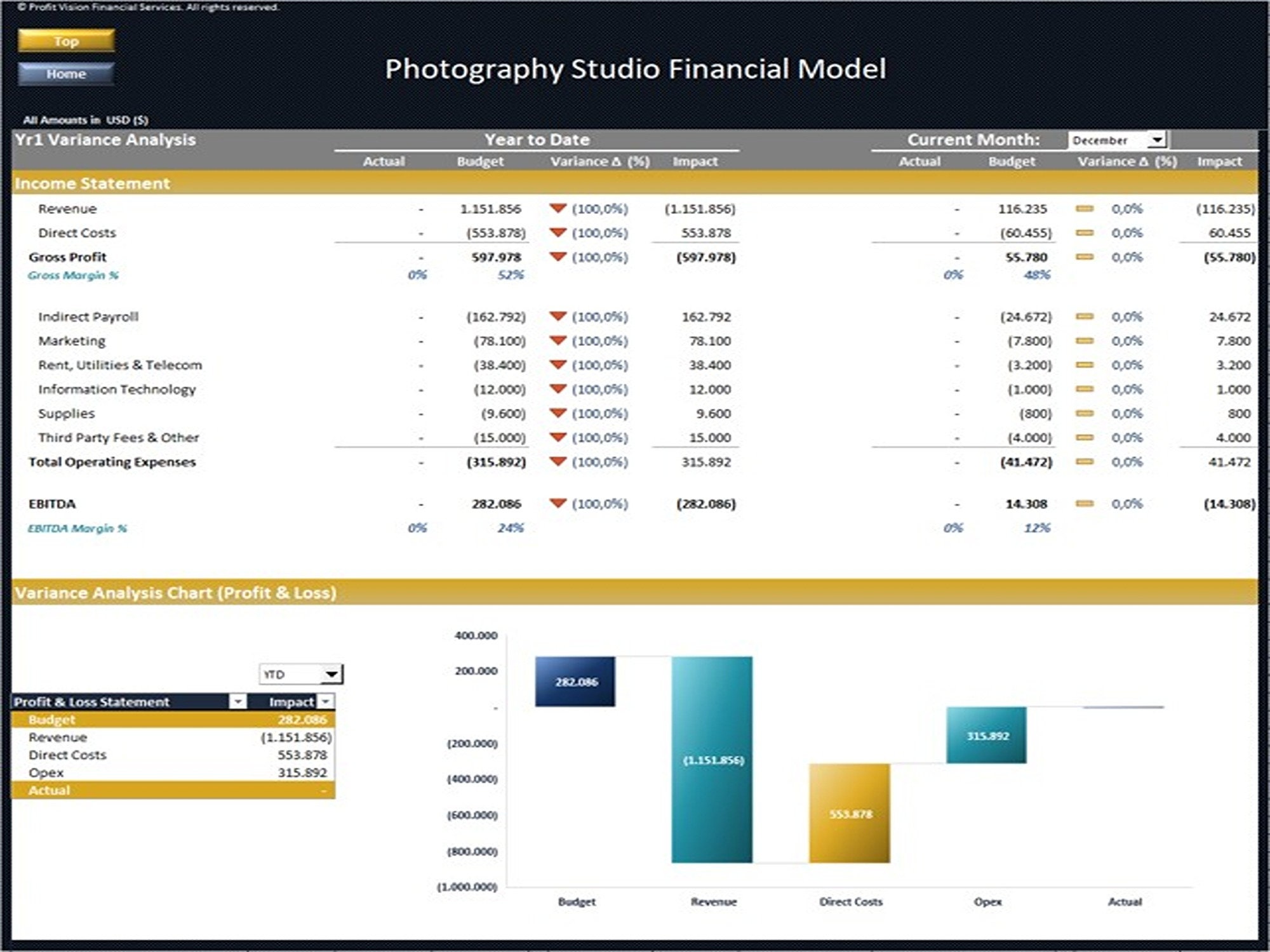Screen dimensions: 1270x952
Task: Click the Top button
Action: [x=67, y=41]
